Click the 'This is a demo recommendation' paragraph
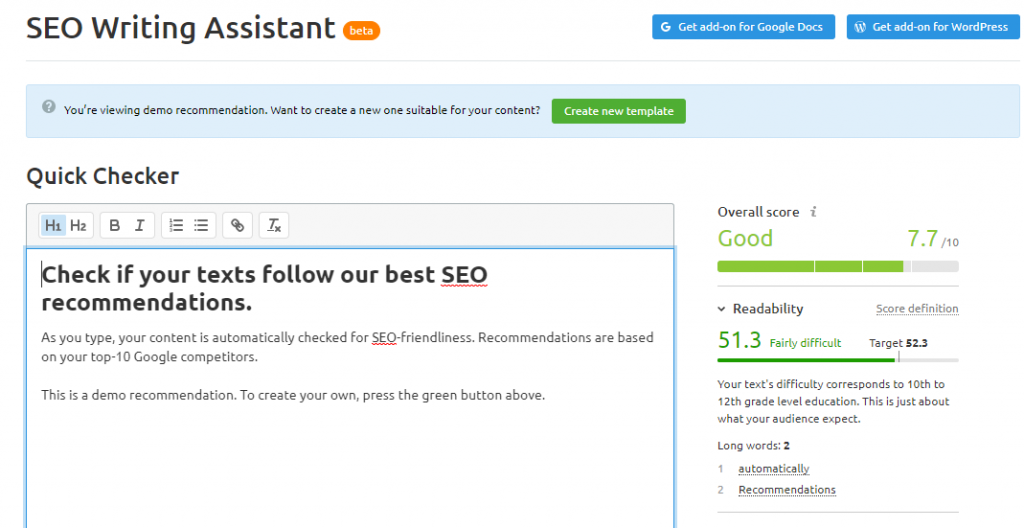 [x=293, y=395]
